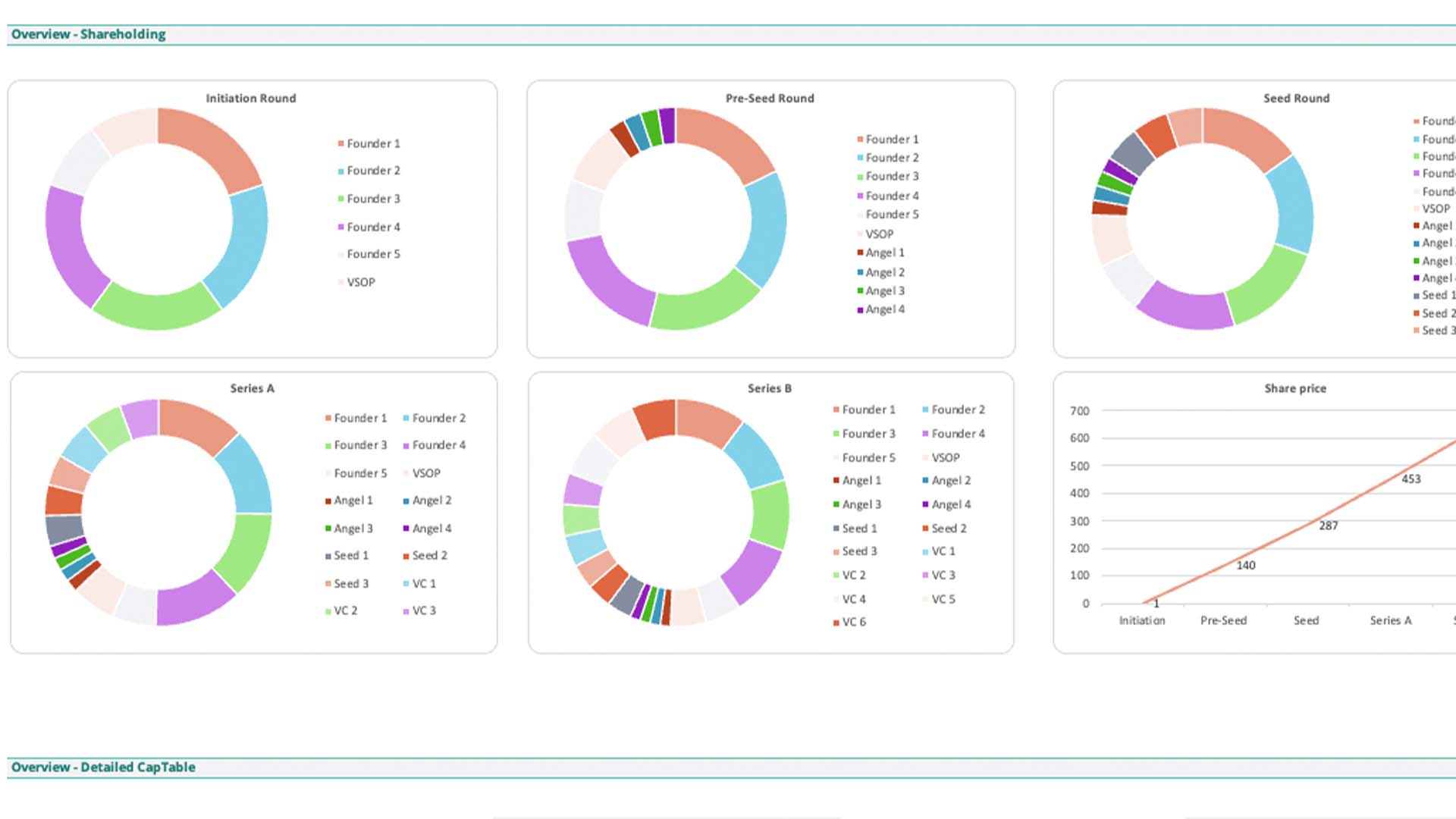Screen dimensions: 1456x819
Task: Click the 287 data label on Share price chart
Action: 1328,526
